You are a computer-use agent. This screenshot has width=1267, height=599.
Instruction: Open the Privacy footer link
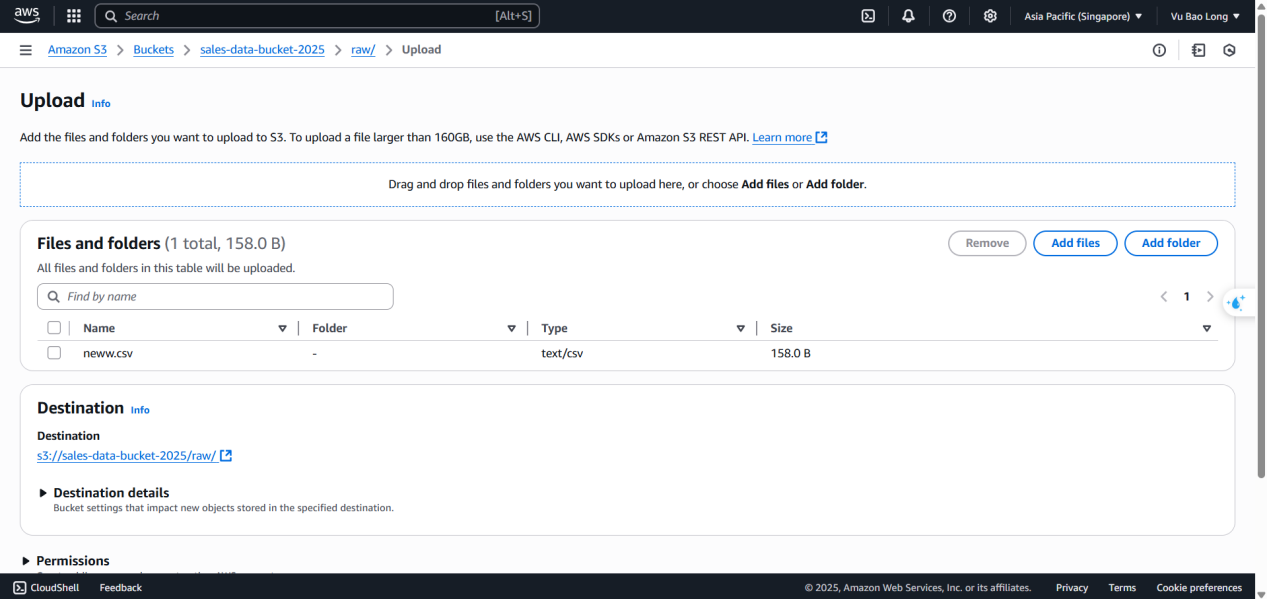coord(1072,588)
